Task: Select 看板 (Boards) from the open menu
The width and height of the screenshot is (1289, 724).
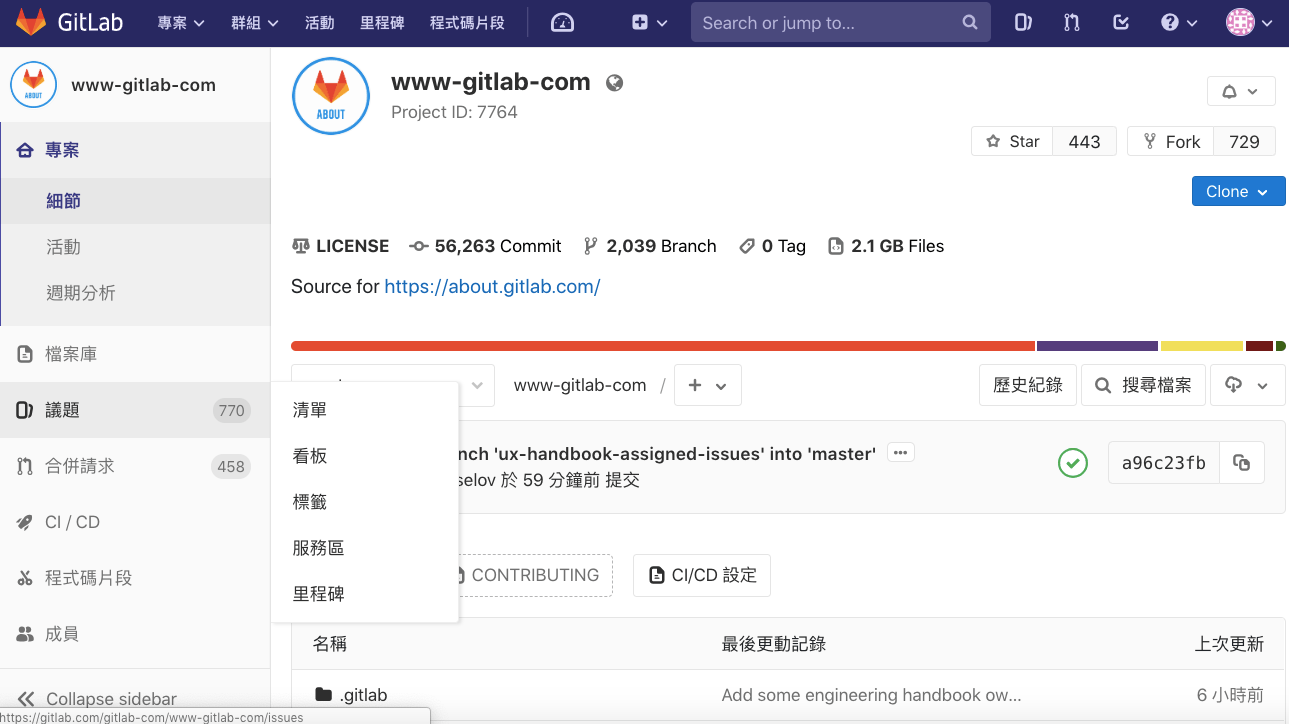Action: [x=310, y=455]
